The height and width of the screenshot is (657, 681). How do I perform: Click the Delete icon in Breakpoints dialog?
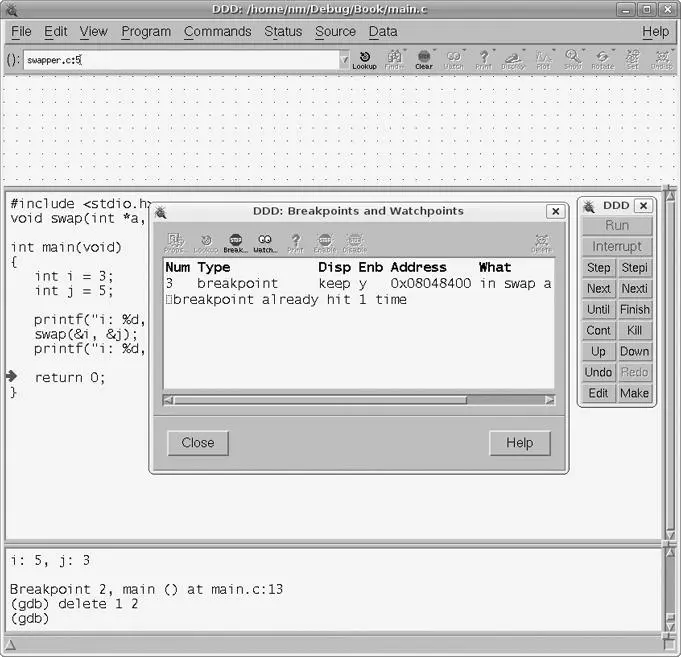[541, 243]
